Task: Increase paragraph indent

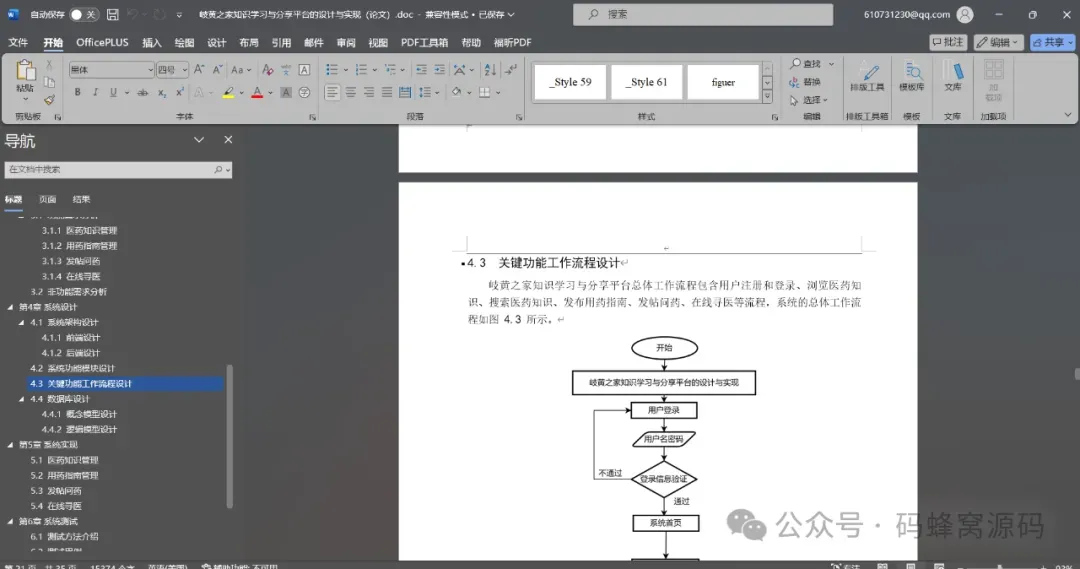Action: (439, 70)
